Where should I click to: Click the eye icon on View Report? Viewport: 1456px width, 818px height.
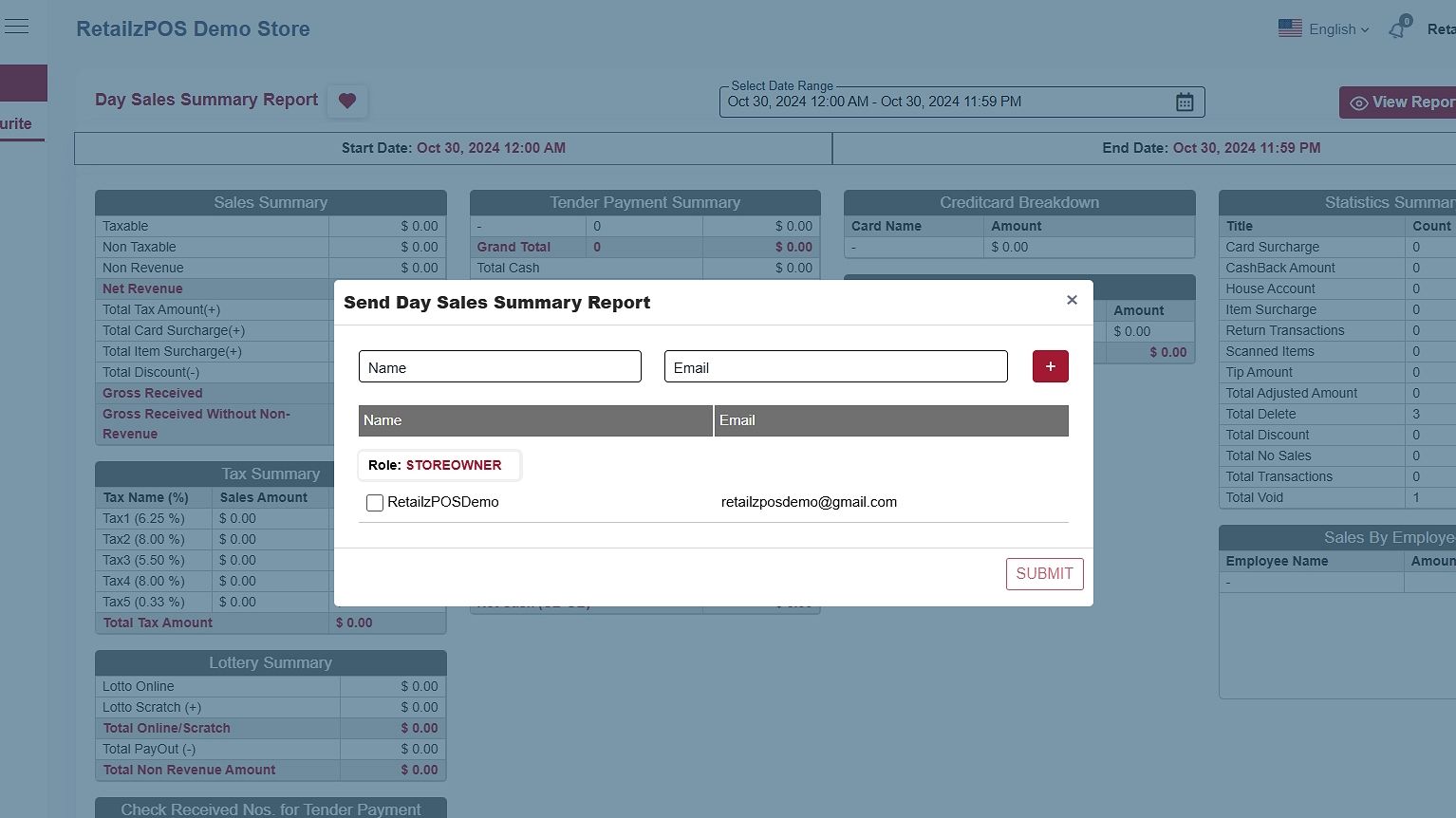click(1359, 102)
